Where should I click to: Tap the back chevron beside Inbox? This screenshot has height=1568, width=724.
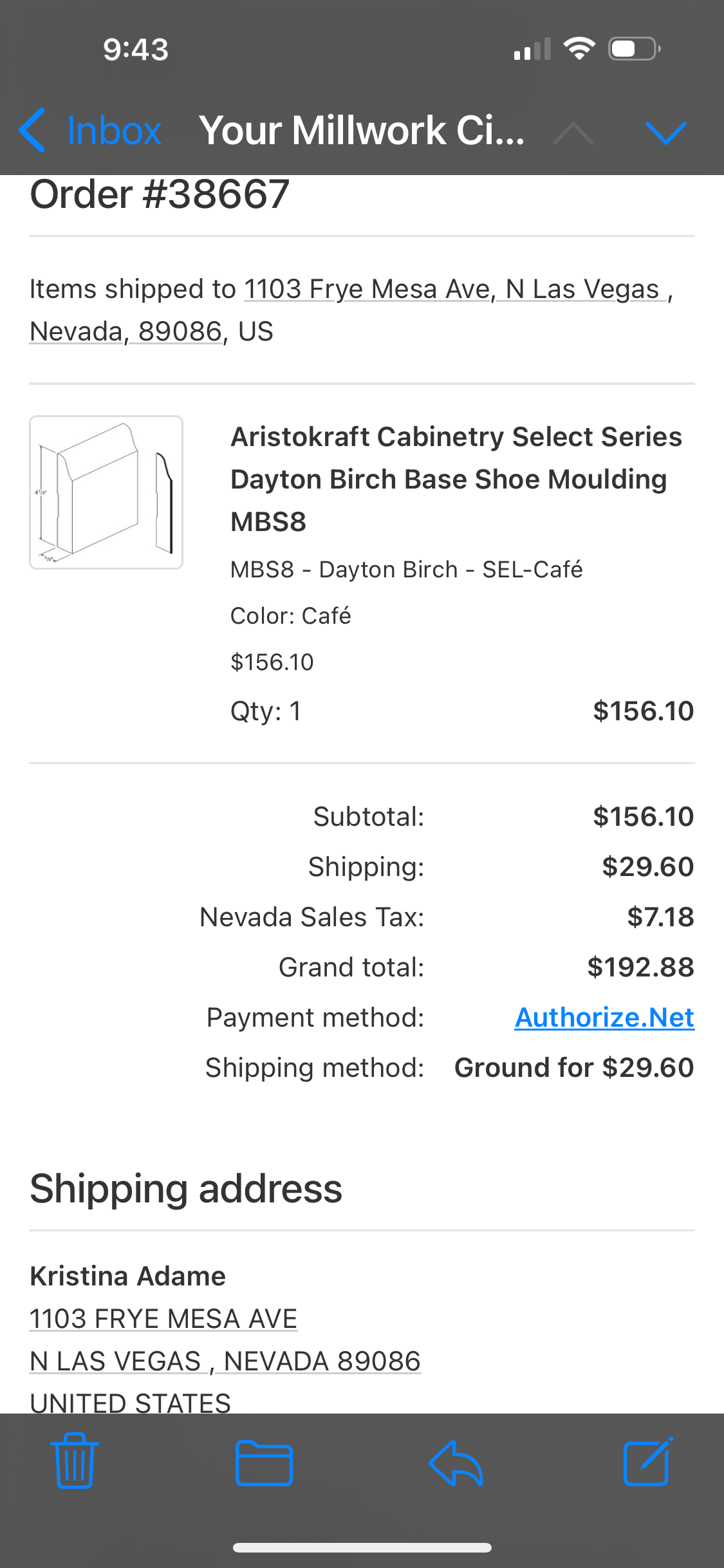tap(32, 131)
